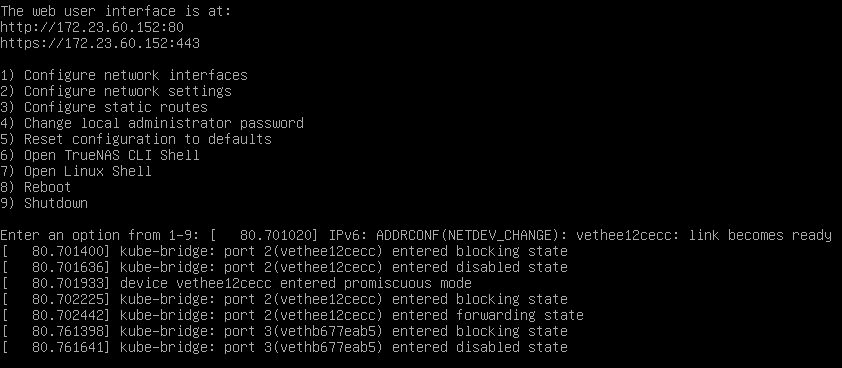The height and width of the screenshot is (368, 842).
Task: Select option 1 Configure network interfaces
Action: click(124, 75)
